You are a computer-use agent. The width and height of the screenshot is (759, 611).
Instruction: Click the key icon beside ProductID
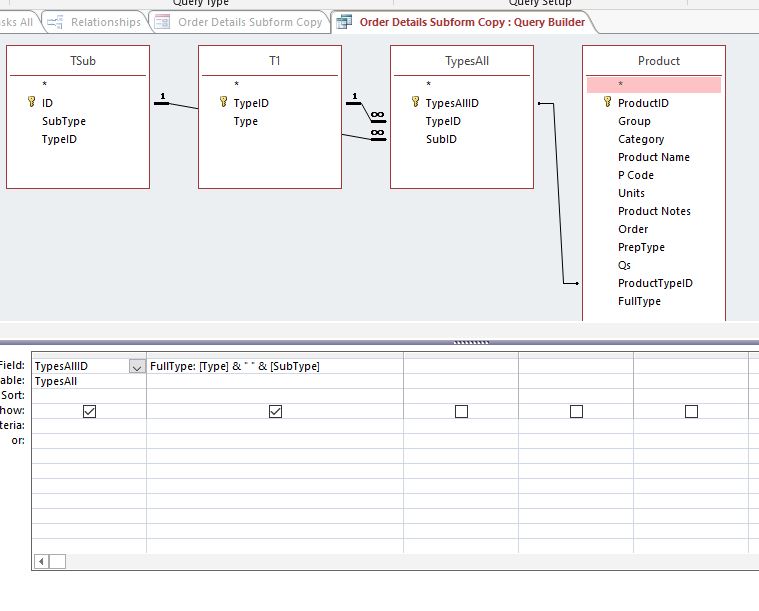tap(607, 102)
